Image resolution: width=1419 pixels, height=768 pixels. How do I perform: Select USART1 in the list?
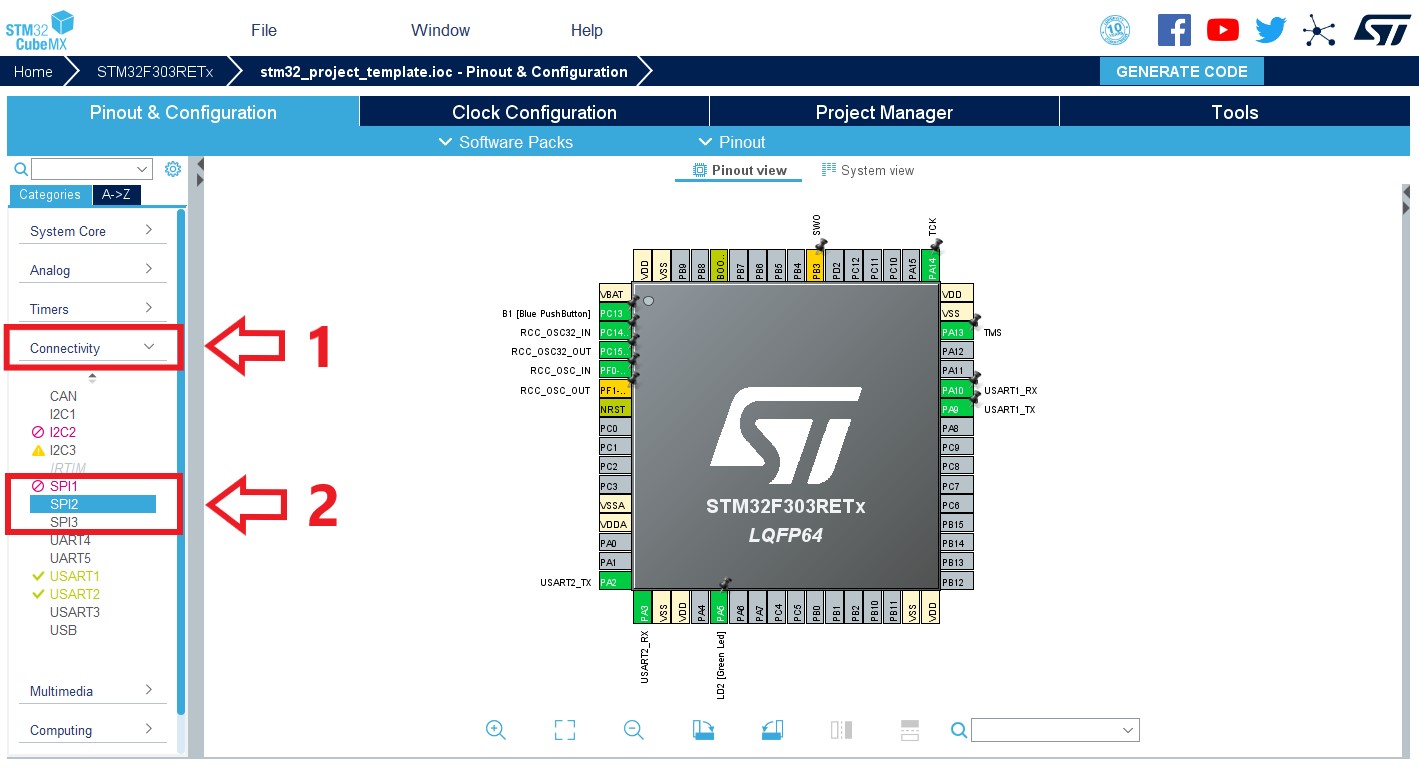pos(75,576)
